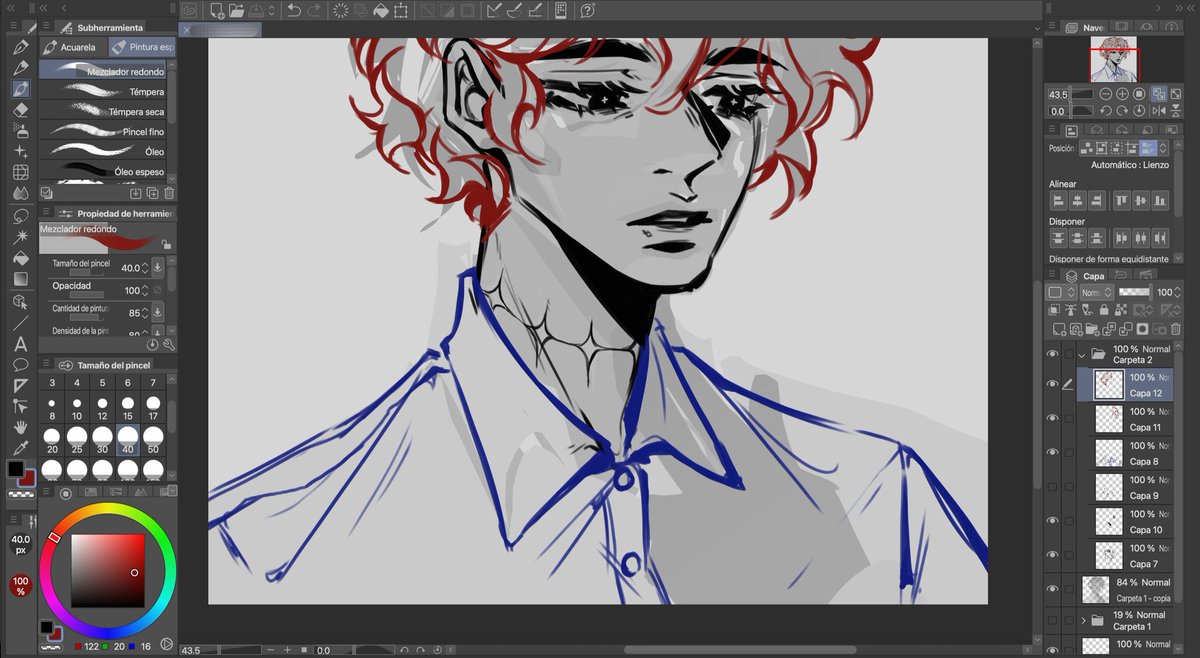The height and width of the screenshot is (658, 1200).
Task: Select the Témpera seca brush
Action: click(103, 111)
